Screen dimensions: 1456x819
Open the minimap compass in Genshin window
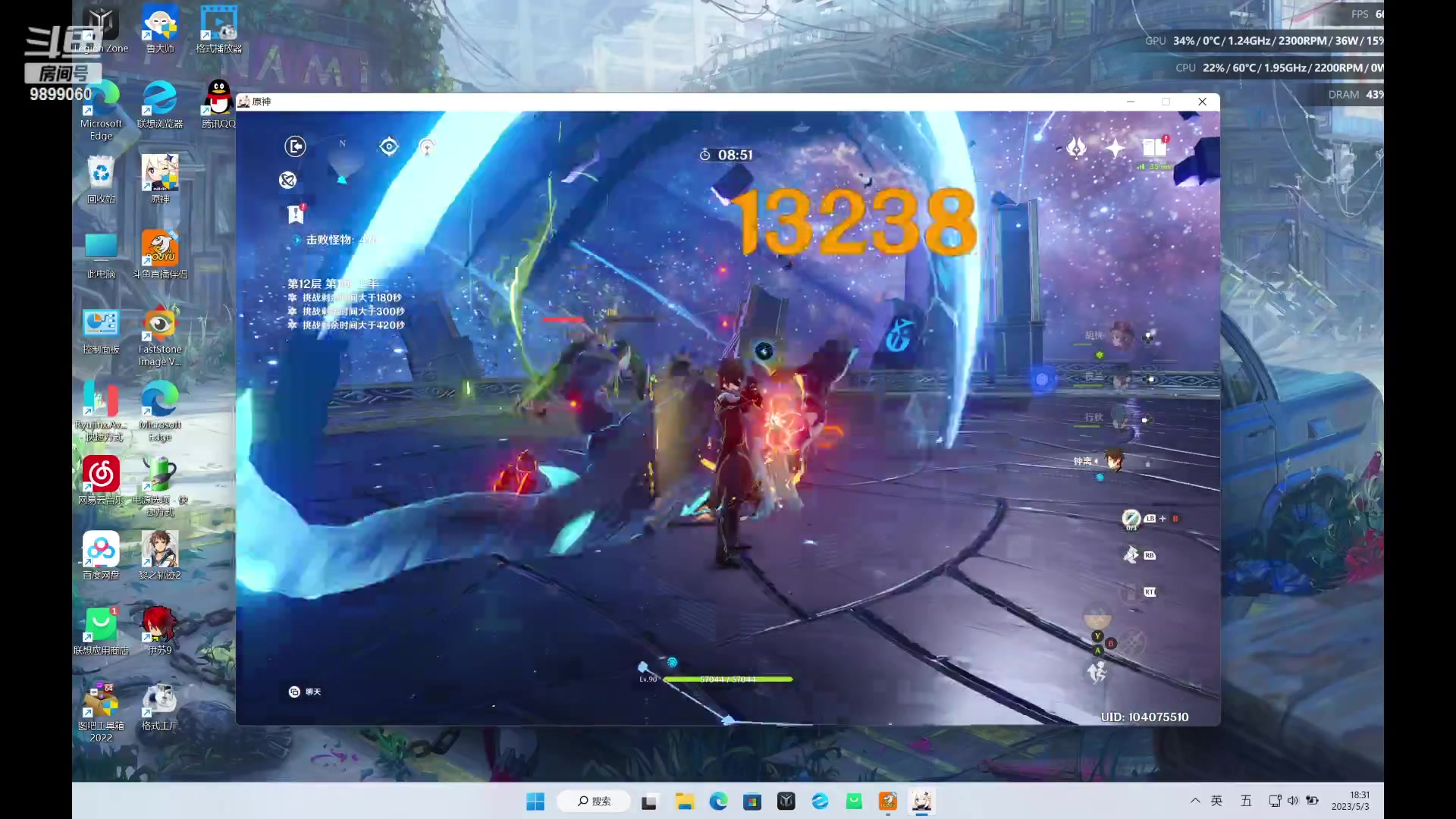343,162
